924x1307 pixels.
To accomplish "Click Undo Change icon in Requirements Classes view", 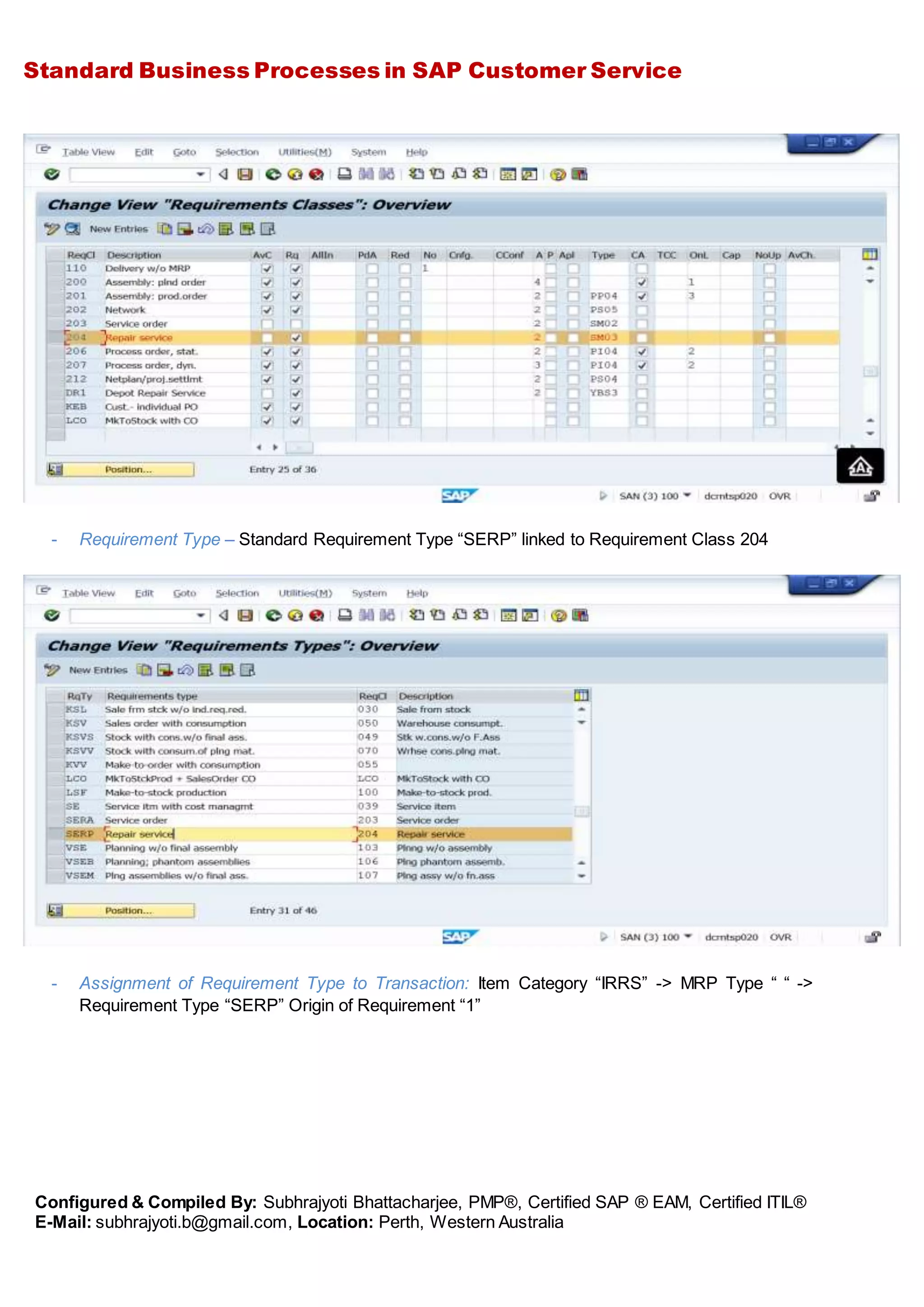I will pos(205,229).
